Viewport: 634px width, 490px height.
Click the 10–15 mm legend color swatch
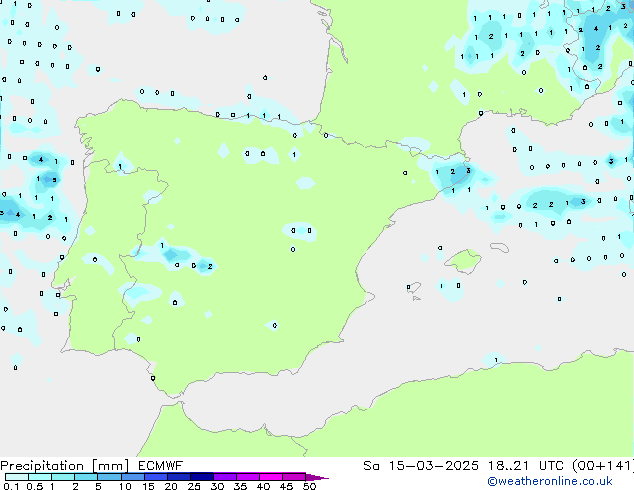132,477
